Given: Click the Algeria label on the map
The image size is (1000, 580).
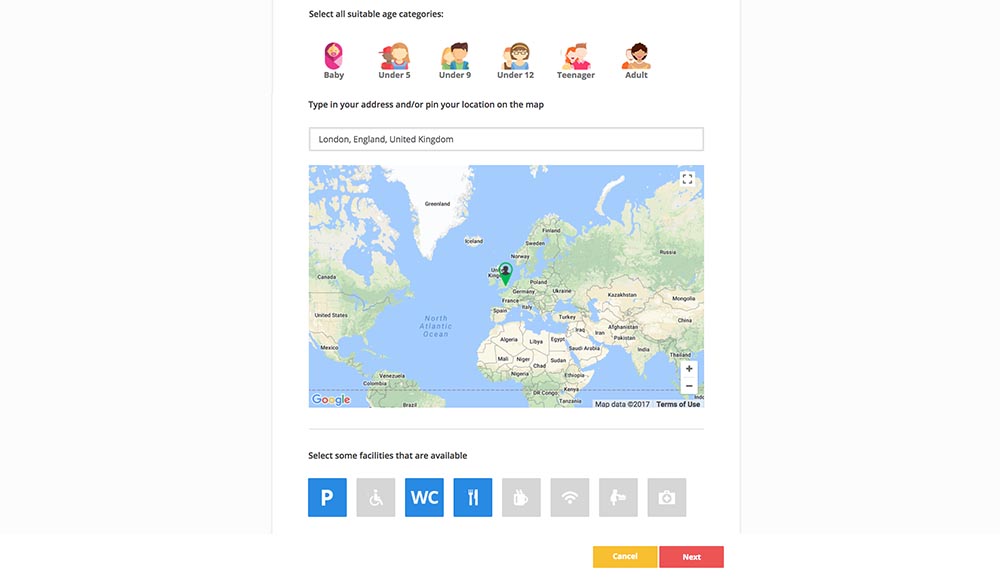Looking at the screenshot, I should [x=509, y=339].
